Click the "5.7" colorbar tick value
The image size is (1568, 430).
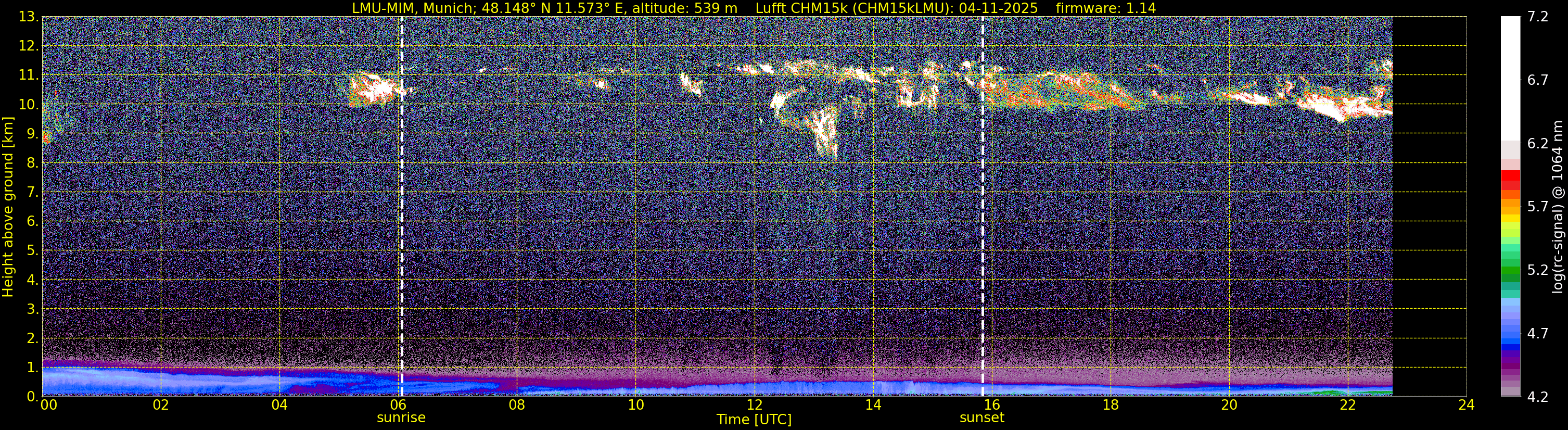(x=1538, y=207)
